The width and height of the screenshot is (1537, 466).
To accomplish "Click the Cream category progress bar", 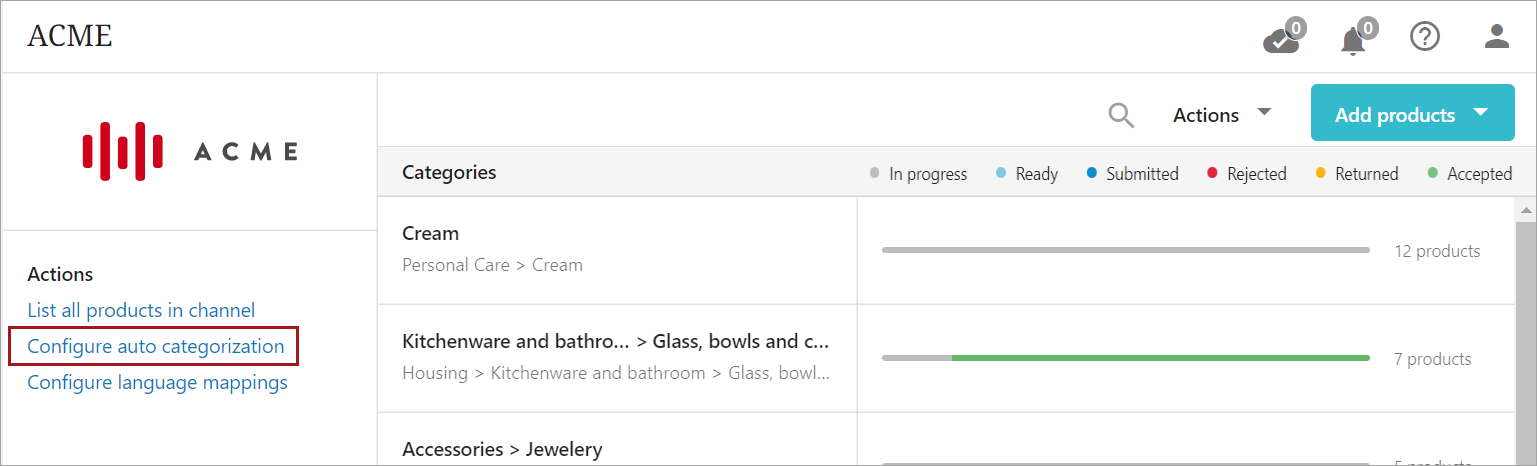I will pyautogui.click(x=1125, y=250).
